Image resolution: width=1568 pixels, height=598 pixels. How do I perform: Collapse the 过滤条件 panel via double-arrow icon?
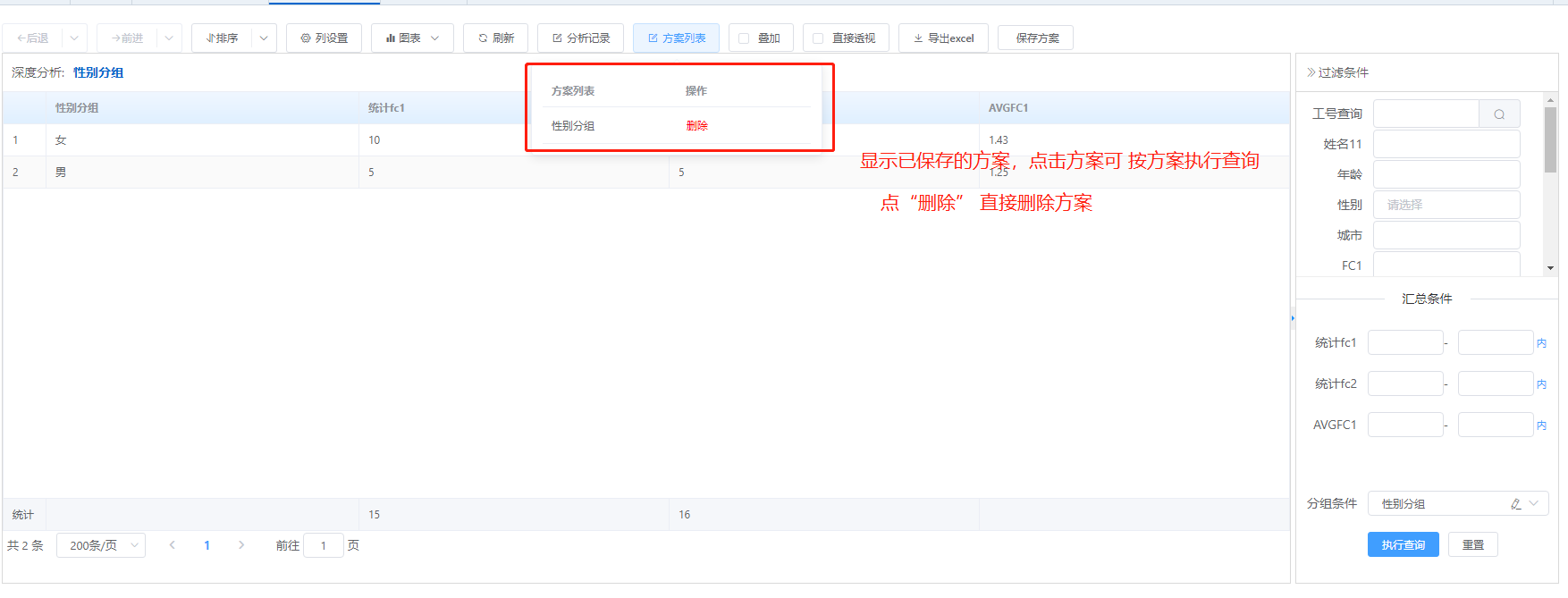coord(1311,72)
